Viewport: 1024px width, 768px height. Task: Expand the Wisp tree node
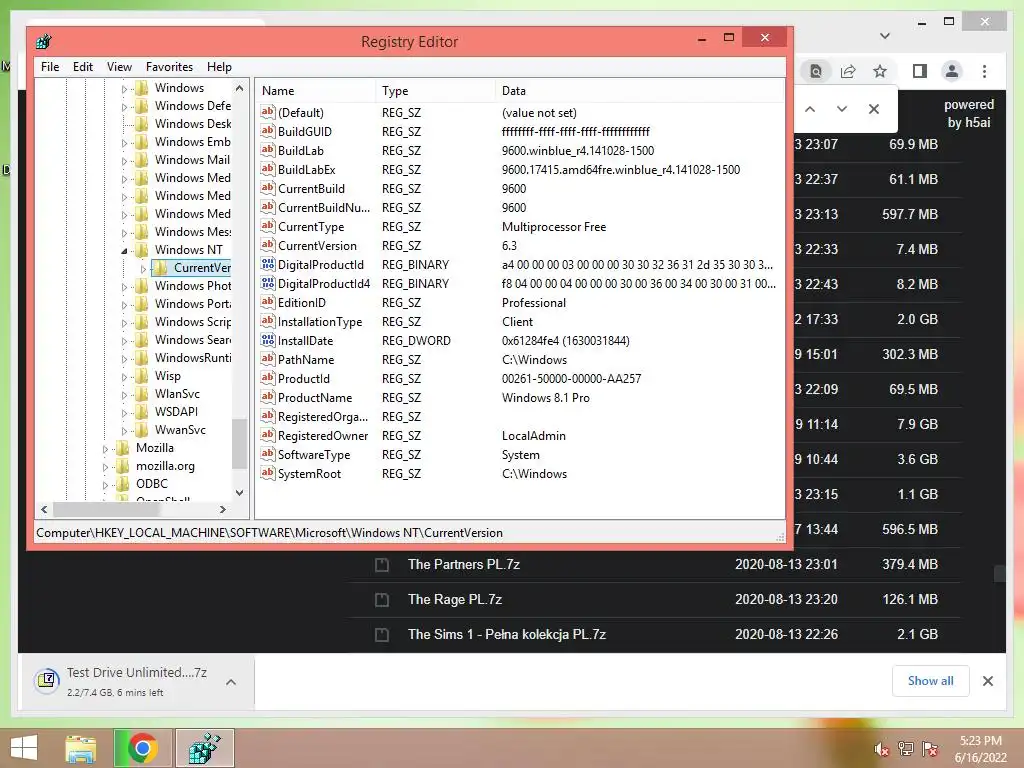click(x=124, y=377)
